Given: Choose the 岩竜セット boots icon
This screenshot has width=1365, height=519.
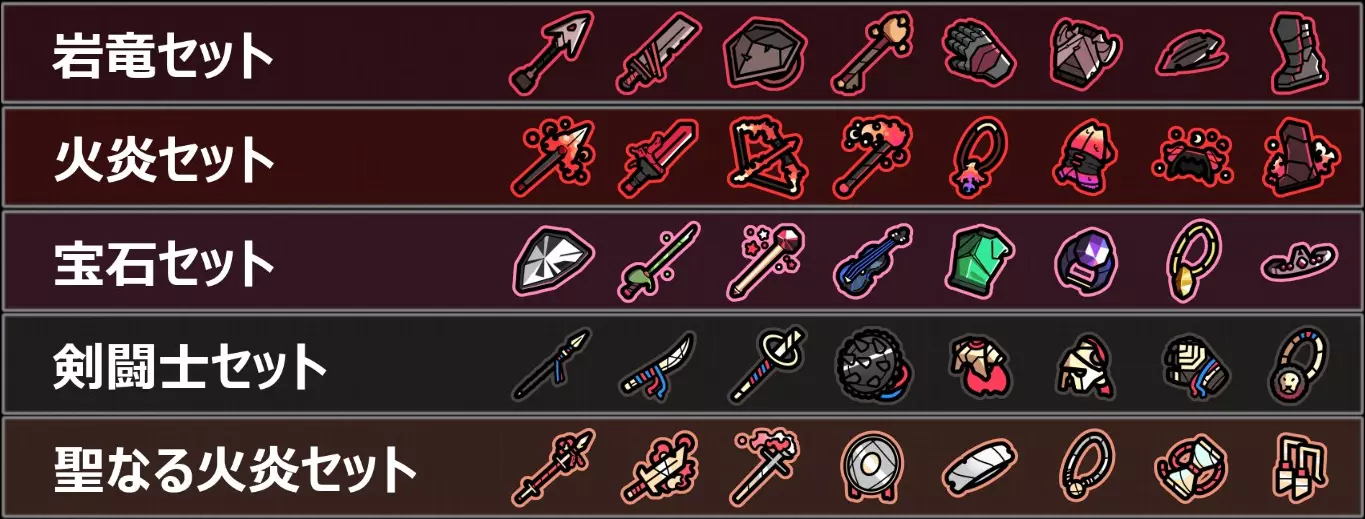Looking at the screenshot, I should point(1299,52).
